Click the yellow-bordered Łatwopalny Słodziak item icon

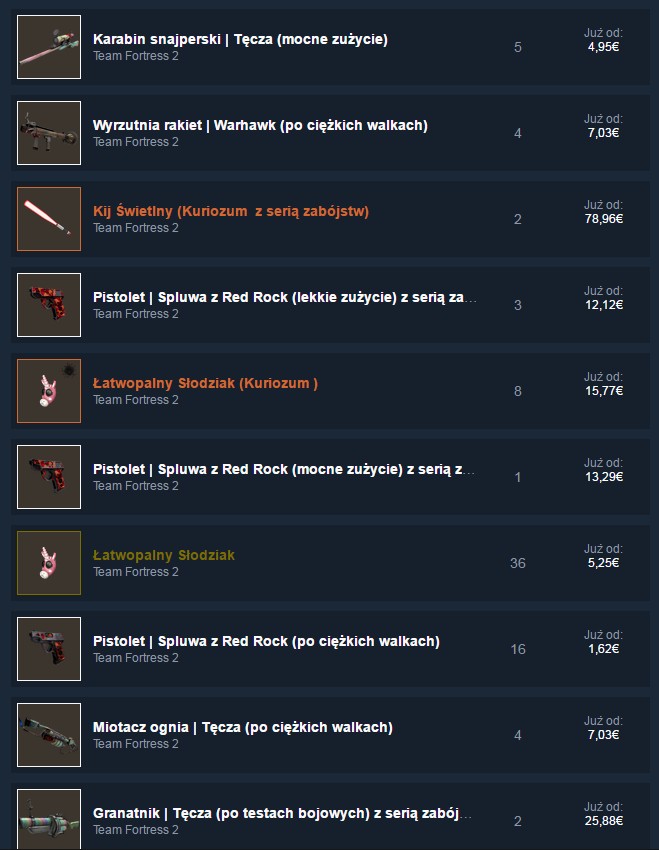[49, 563]
